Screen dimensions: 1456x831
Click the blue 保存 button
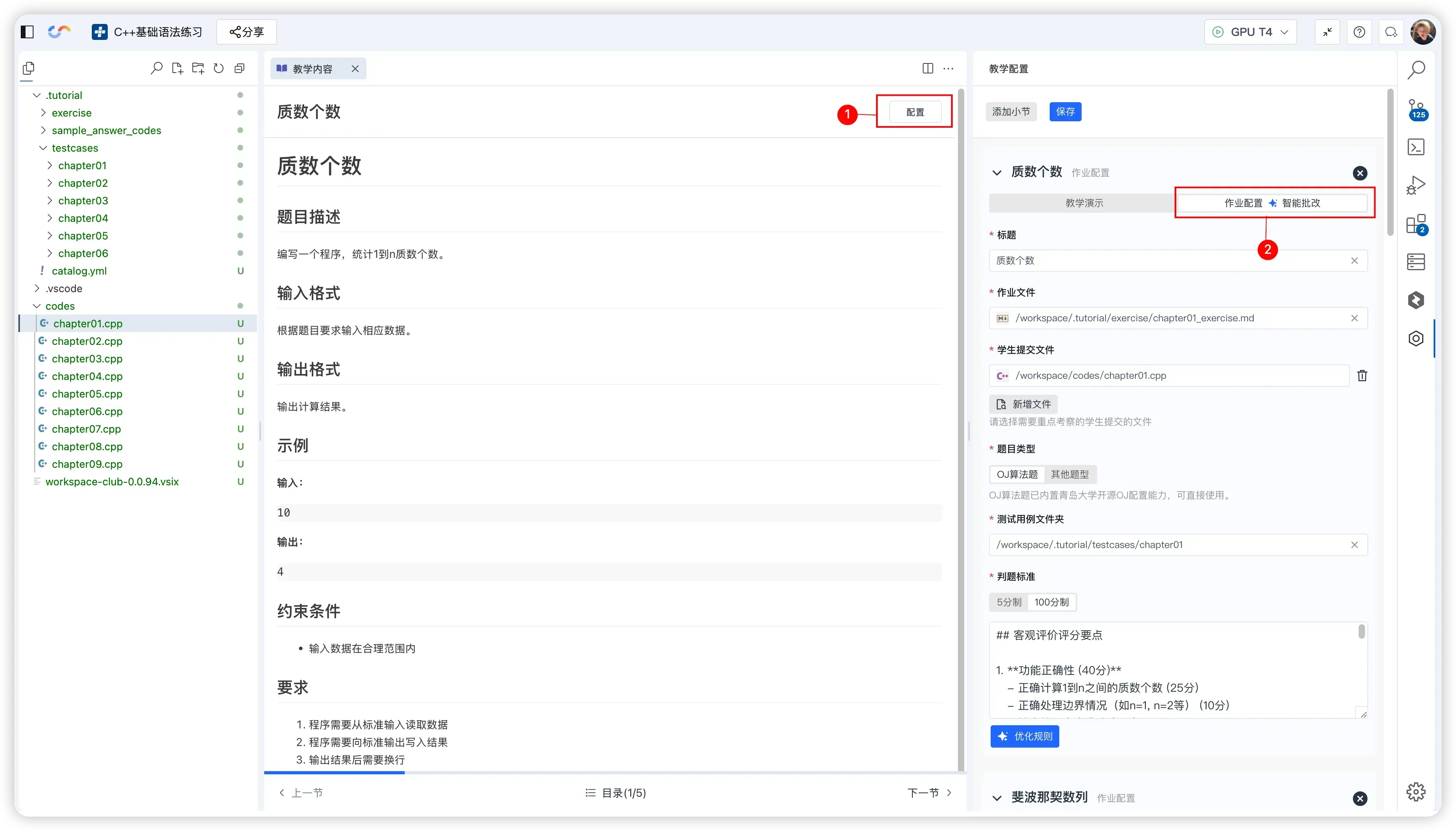click(1065, 112)
